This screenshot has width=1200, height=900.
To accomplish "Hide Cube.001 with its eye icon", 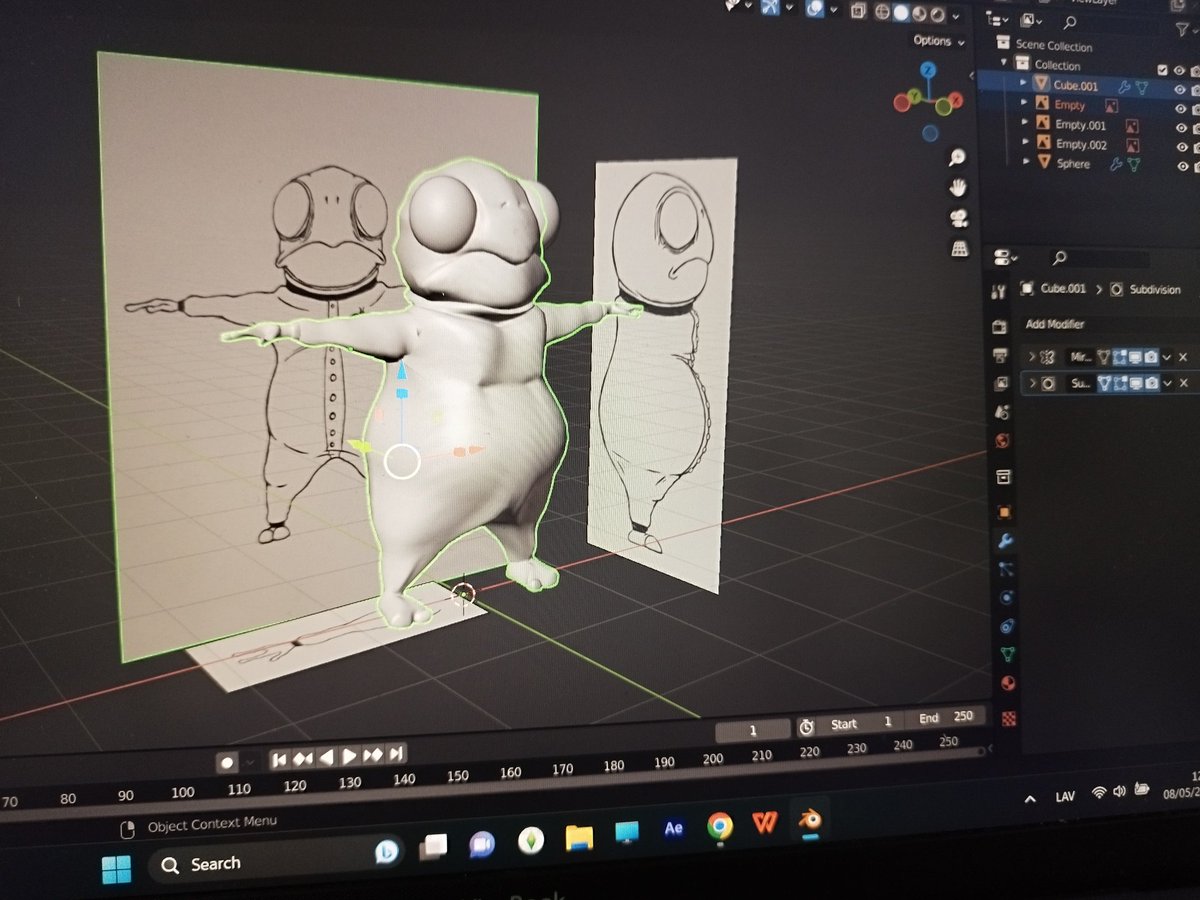I will coord(1180,90).
